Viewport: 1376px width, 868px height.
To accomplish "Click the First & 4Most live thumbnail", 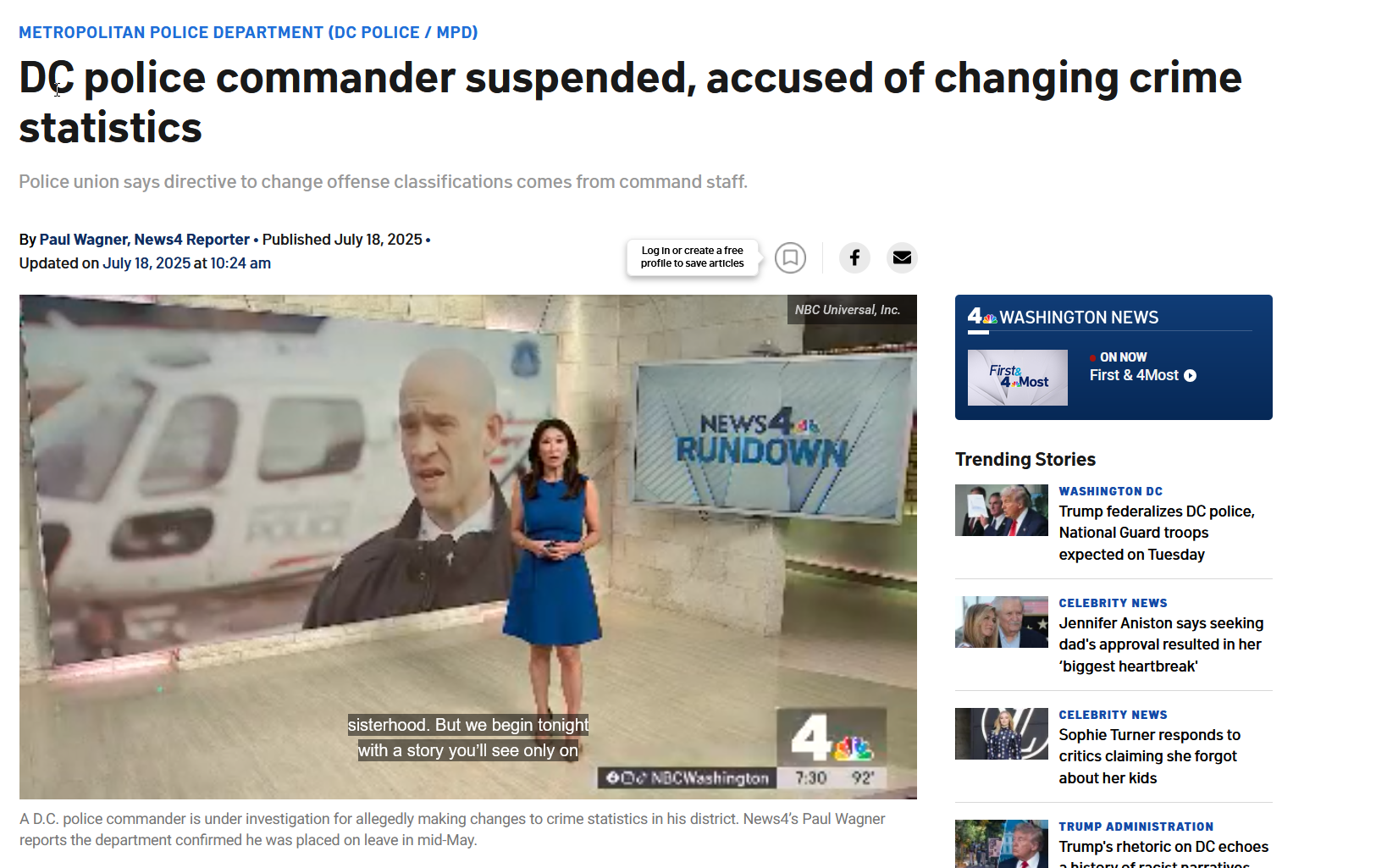I will tap(1017, 378).
